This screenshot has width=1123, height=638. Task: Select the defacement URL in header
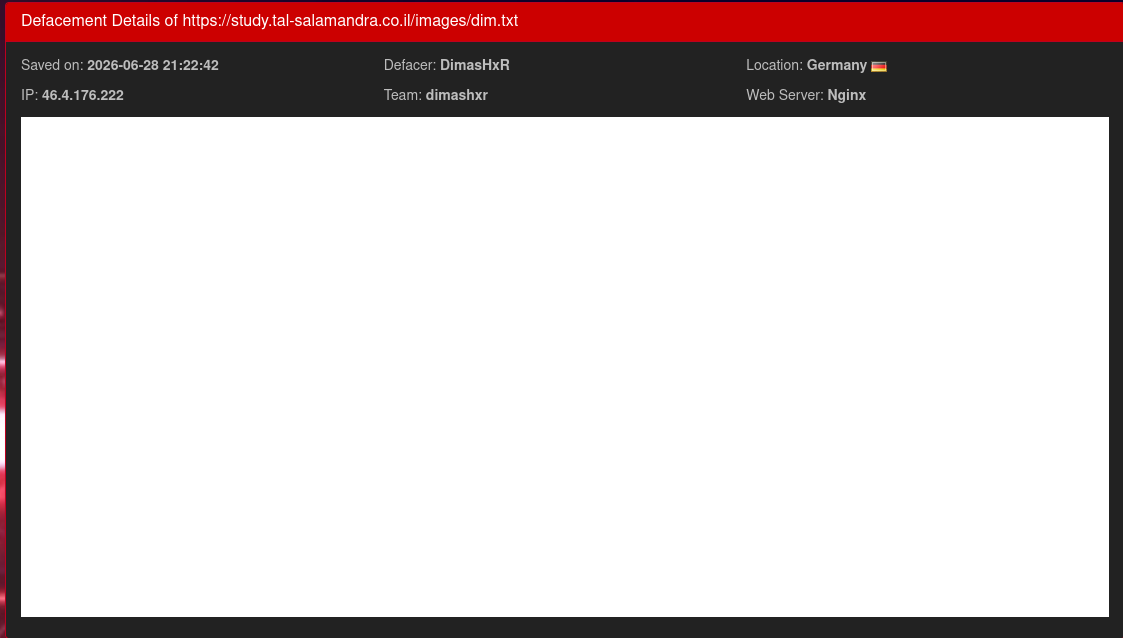tap(350, 21)
